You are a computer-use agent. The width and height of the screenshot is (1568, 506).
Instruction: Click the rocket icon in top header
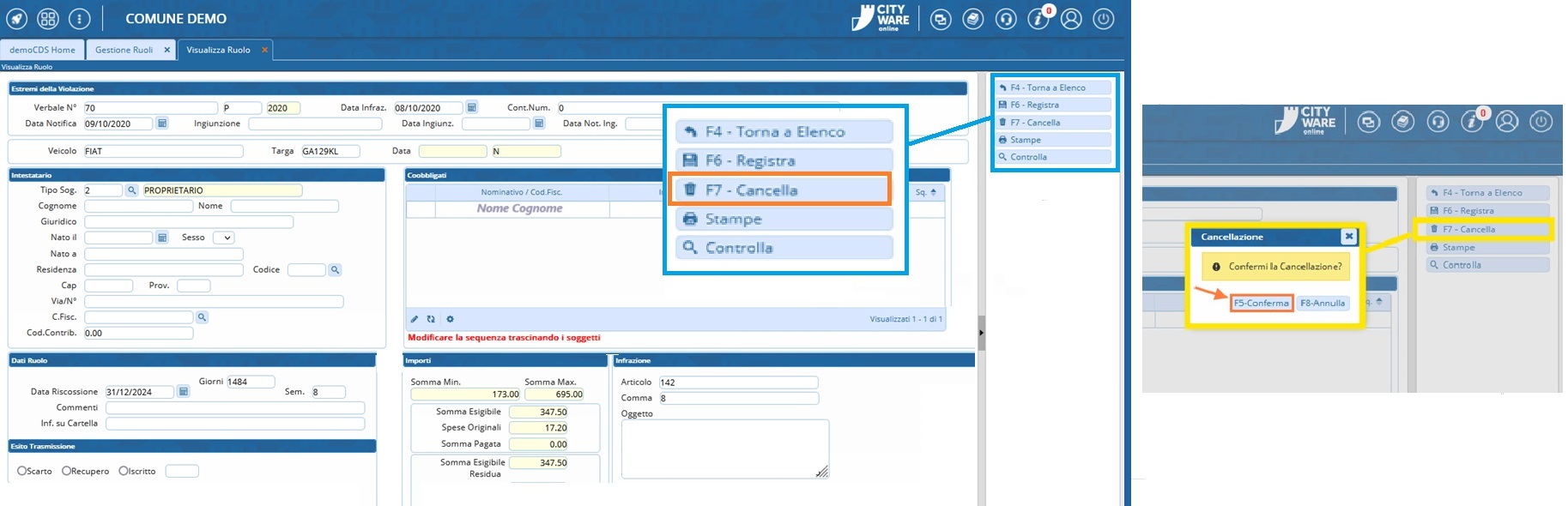coord(17,18)
